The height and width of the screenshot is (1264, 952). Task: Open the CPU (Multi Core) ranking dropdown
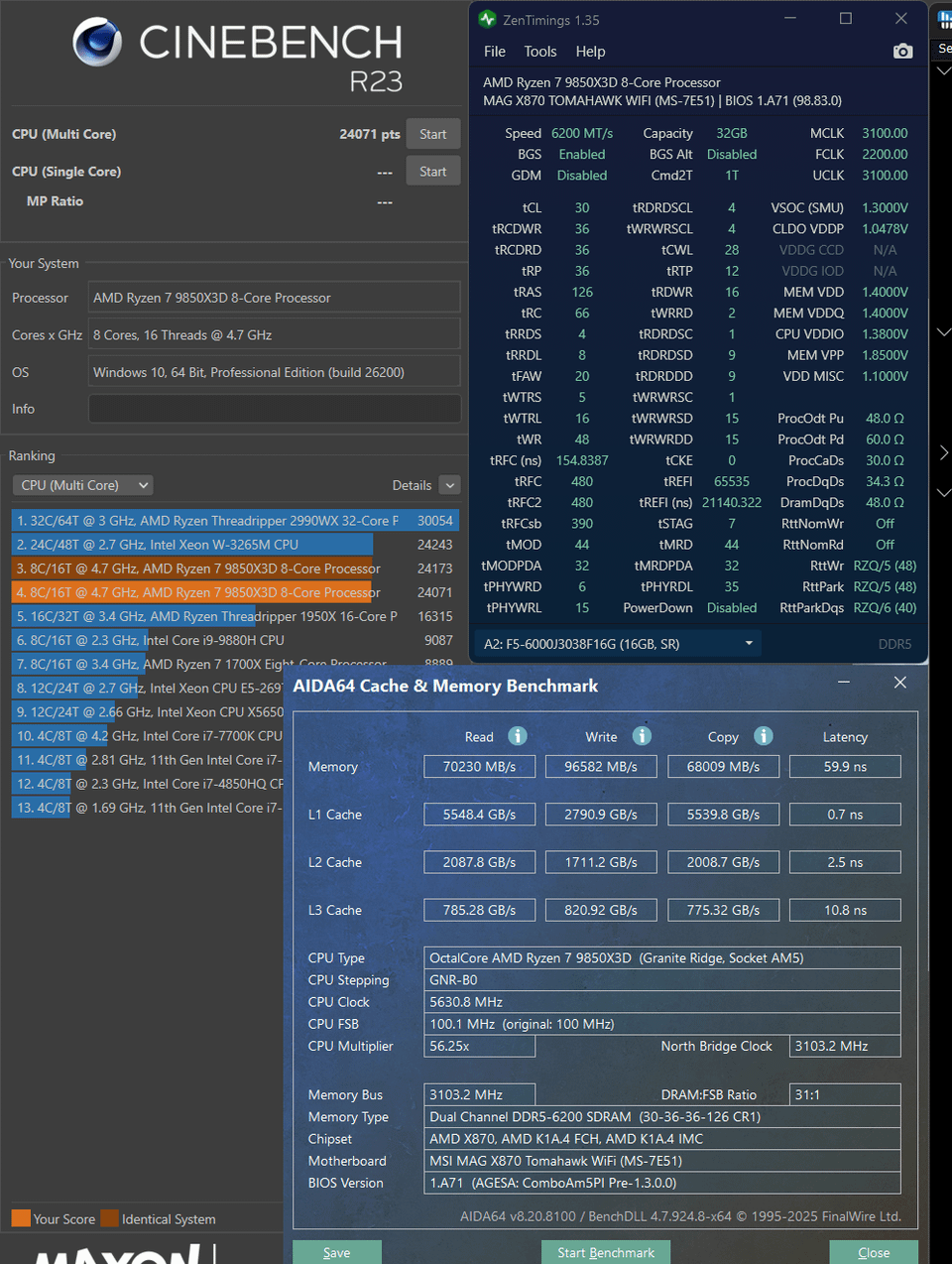84,485
